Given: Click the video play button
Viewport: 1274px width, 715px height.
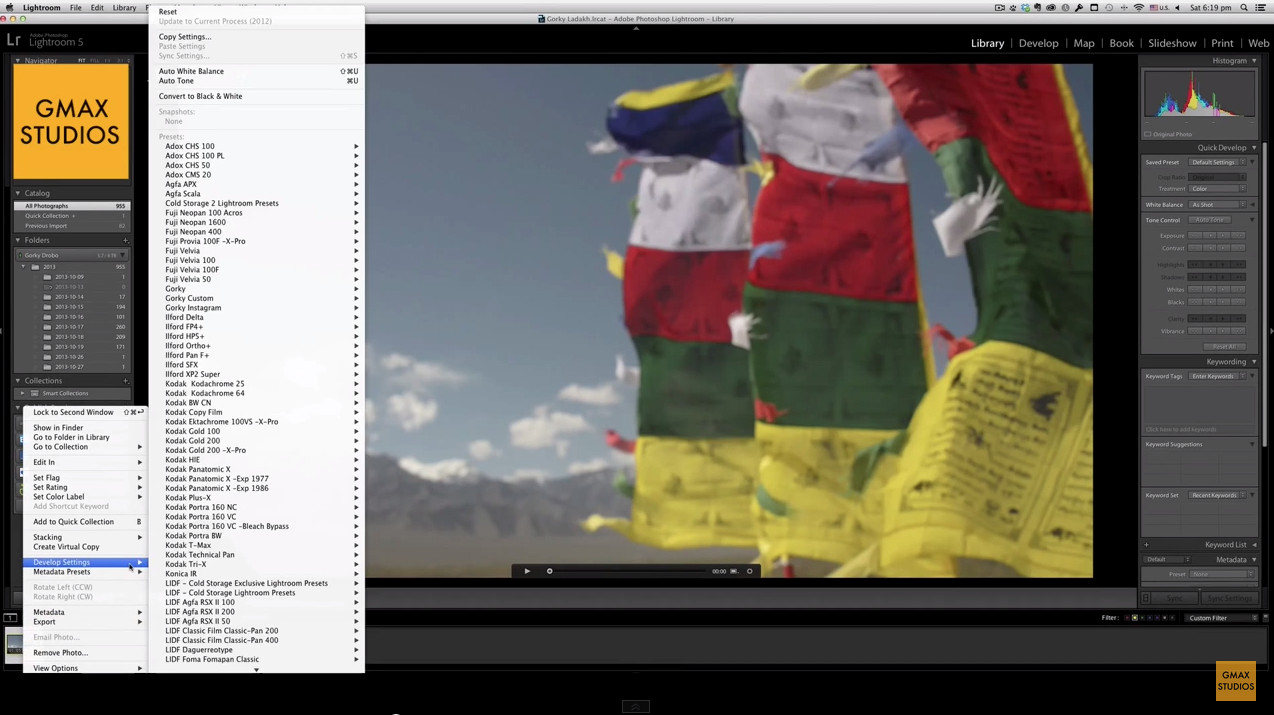Looking at the screenshot, I should [527, 571].
